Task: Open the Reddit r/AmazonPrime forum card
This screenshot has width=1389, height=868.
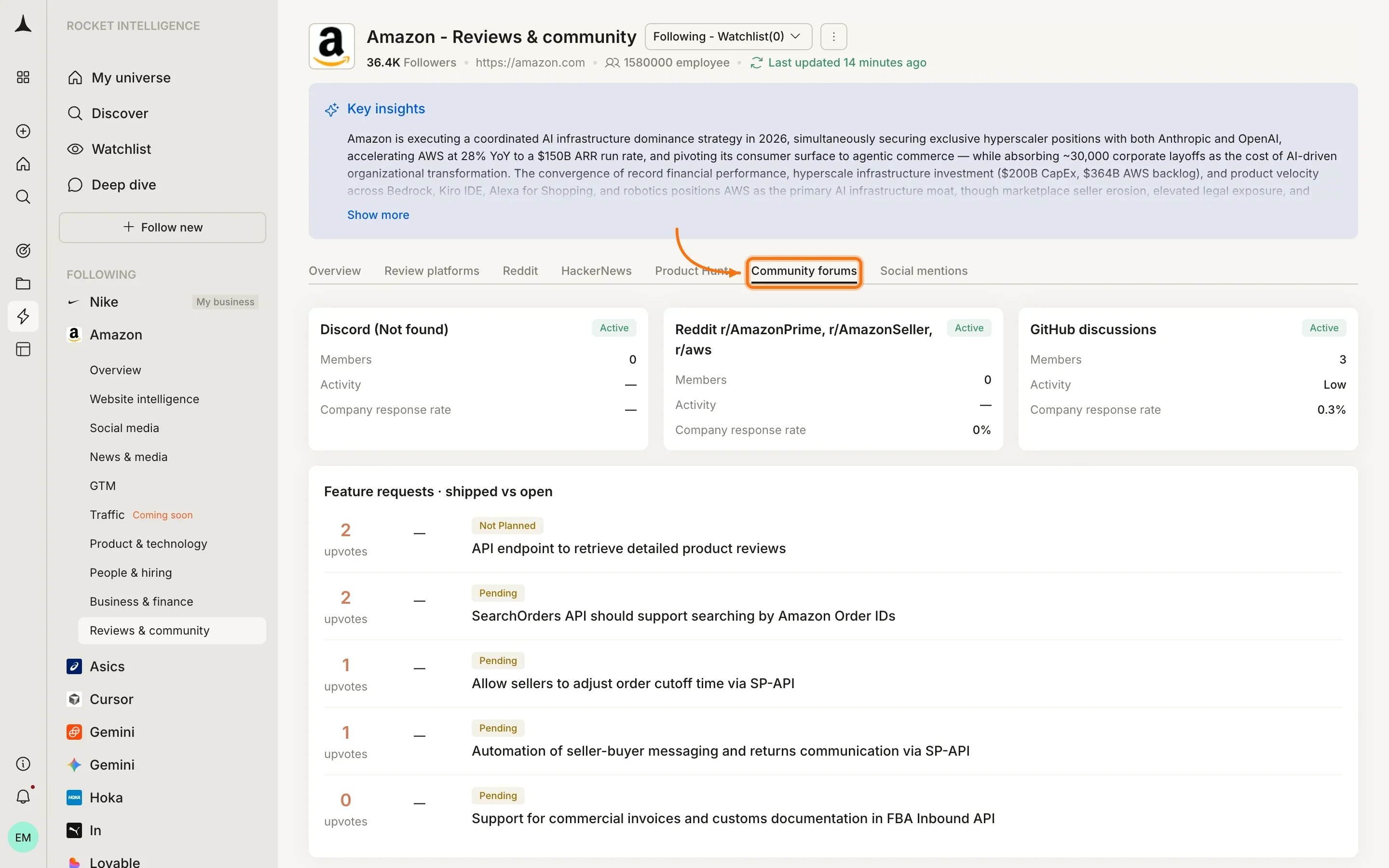Action: pyautogui.click(x=833, y=379)
